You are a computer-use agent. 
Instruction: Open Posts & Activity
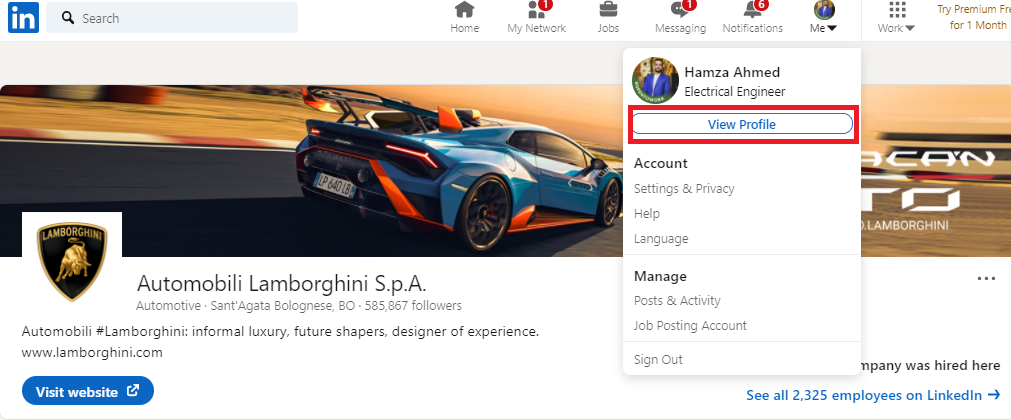point(677,301)
